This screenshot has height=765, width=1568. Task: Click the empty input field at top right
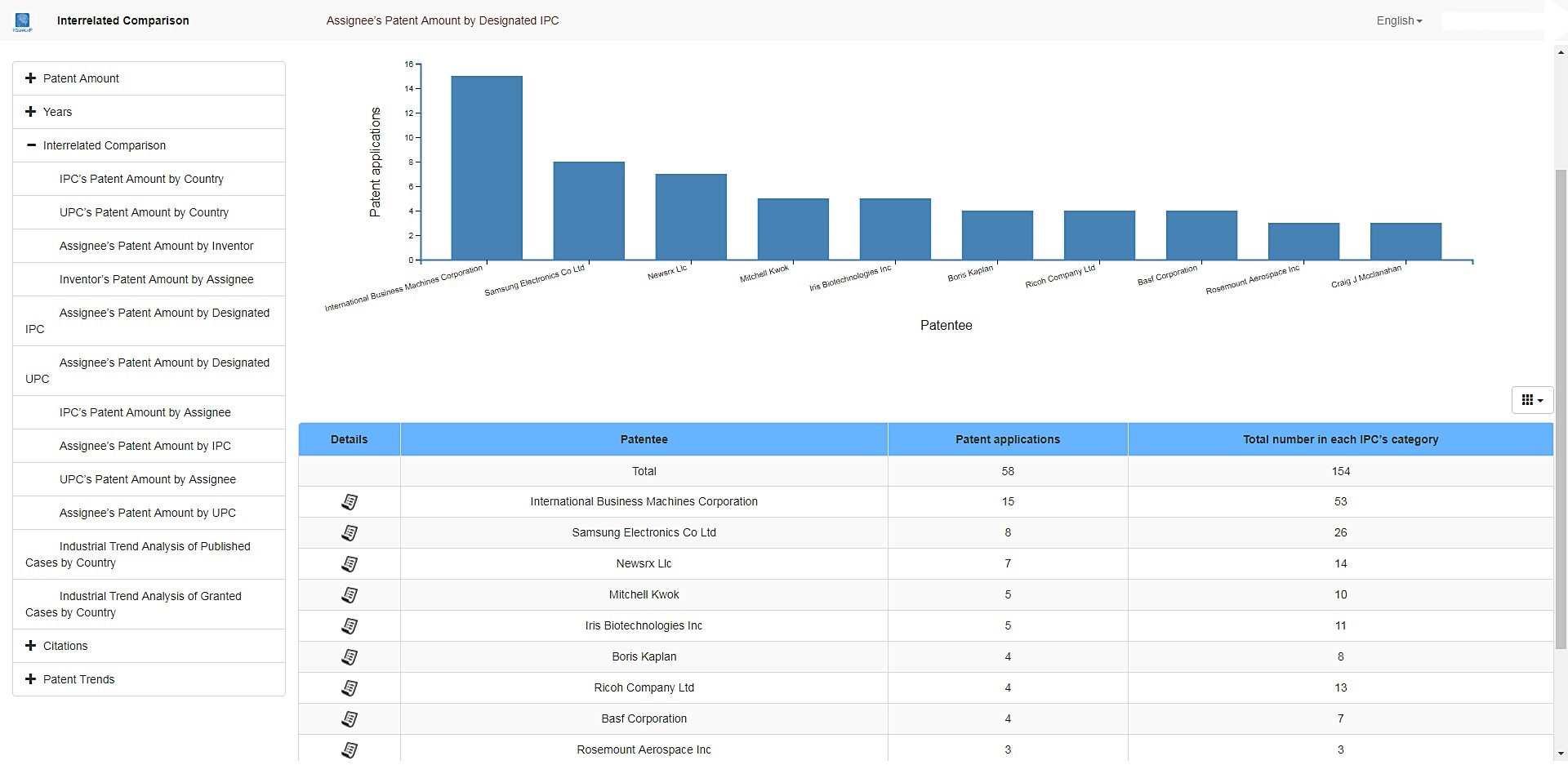1493,20
